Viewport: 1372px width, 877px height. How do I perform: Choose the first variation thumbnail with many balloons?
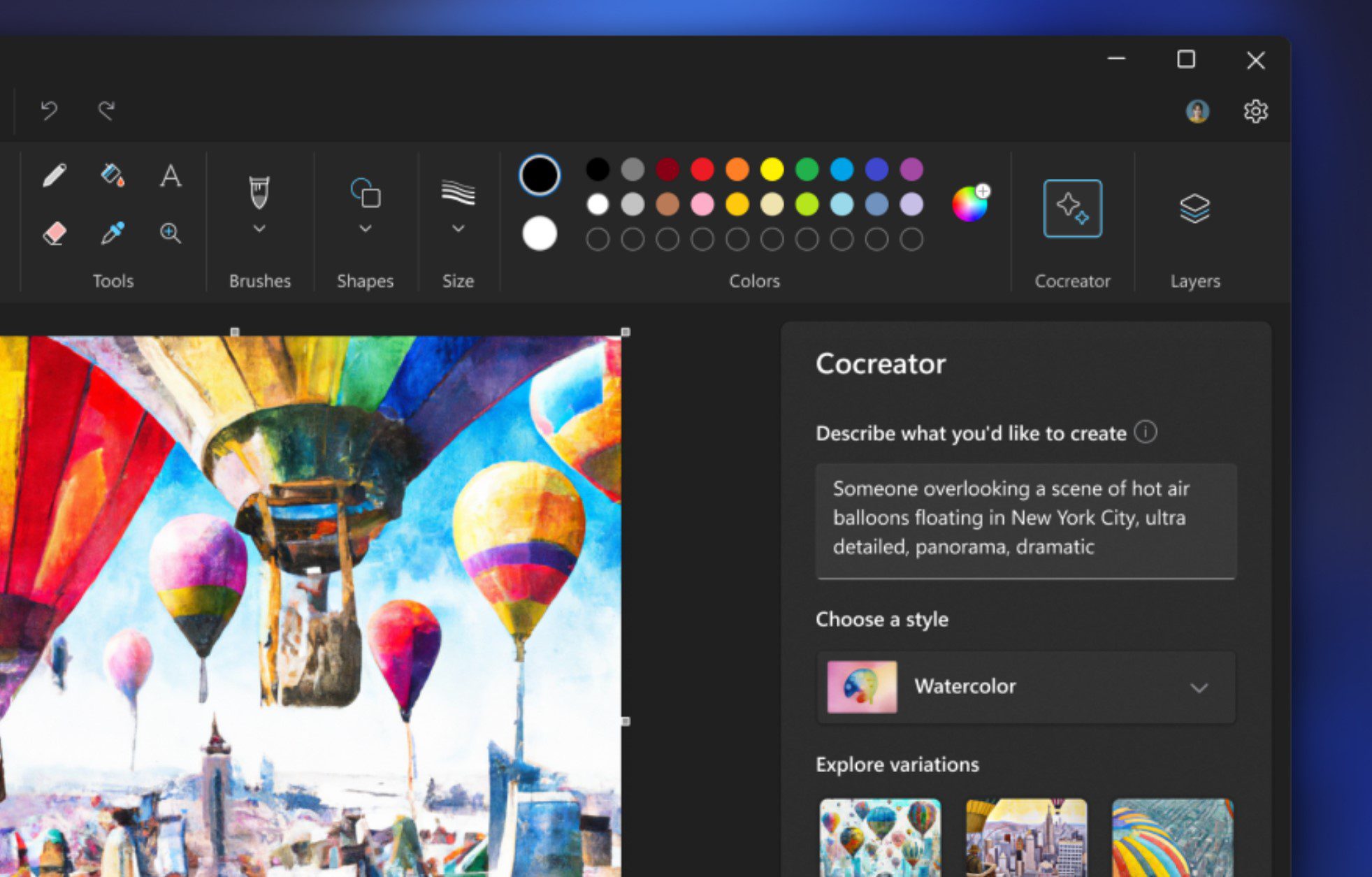(x=880, y=838)
